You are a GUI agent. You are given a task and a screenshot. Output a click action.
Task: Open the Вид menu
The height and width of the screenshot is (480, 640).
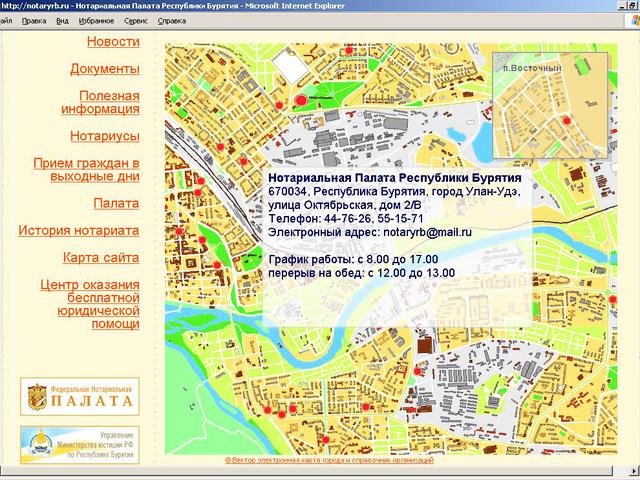tap(63, 20)
